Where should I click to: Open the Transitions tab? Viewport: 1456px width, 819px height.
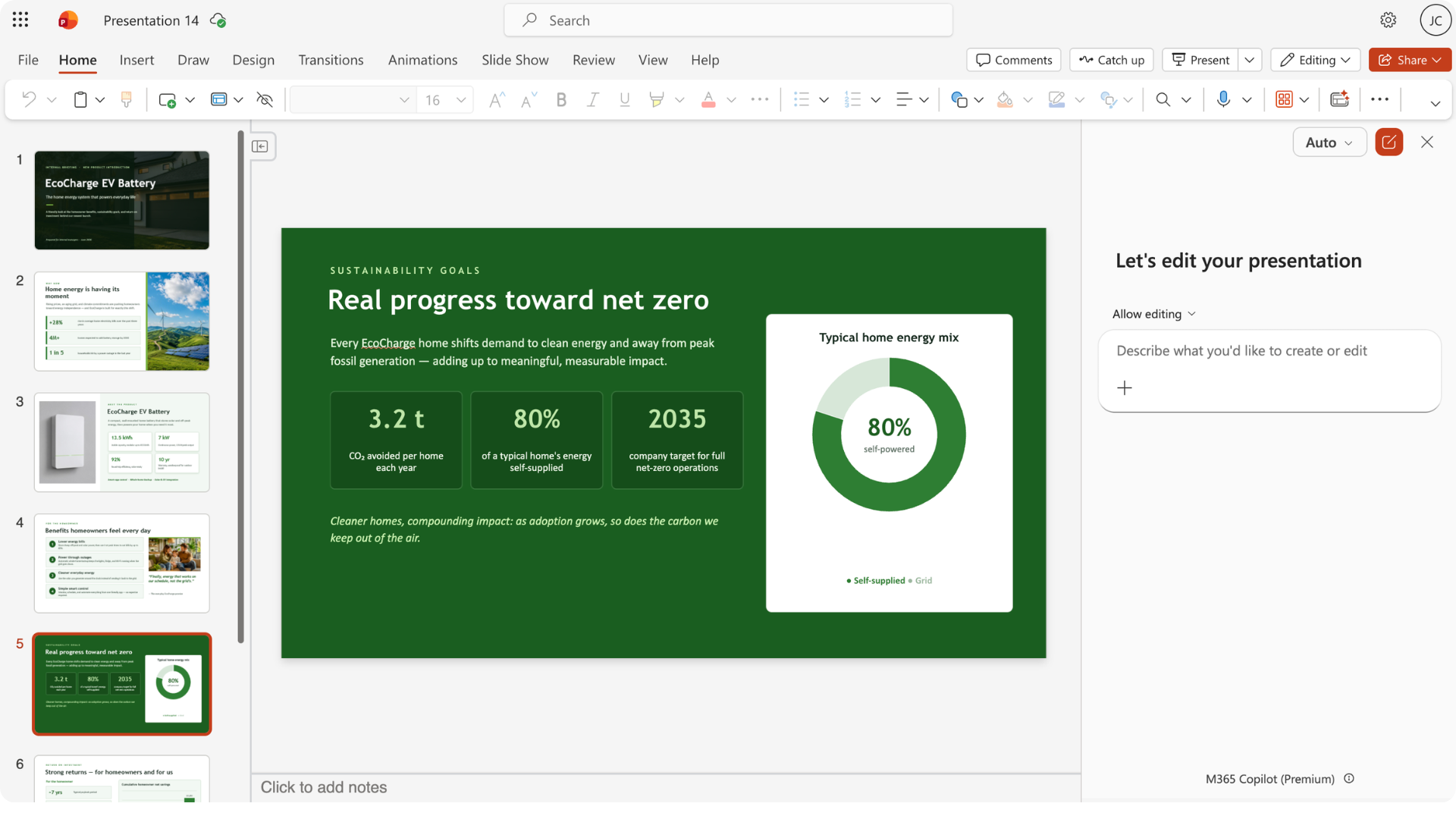331,60
